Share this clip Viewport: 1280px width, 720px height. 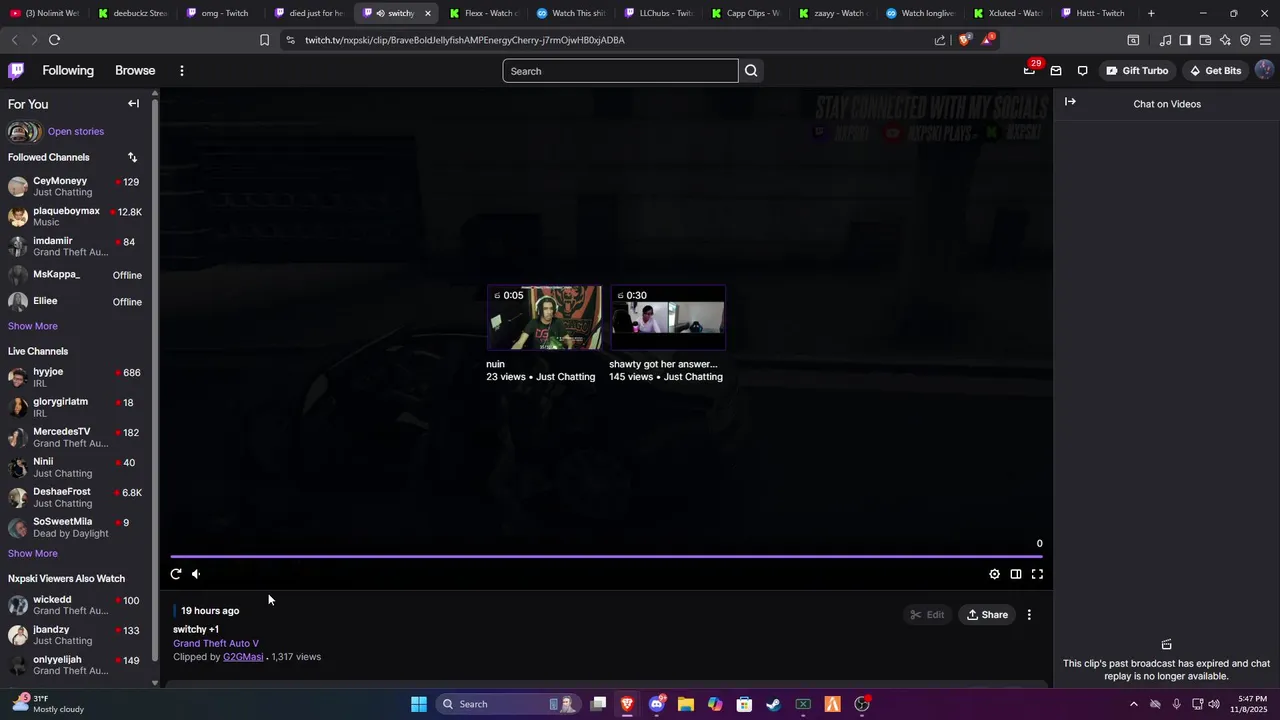coord(987,615)
